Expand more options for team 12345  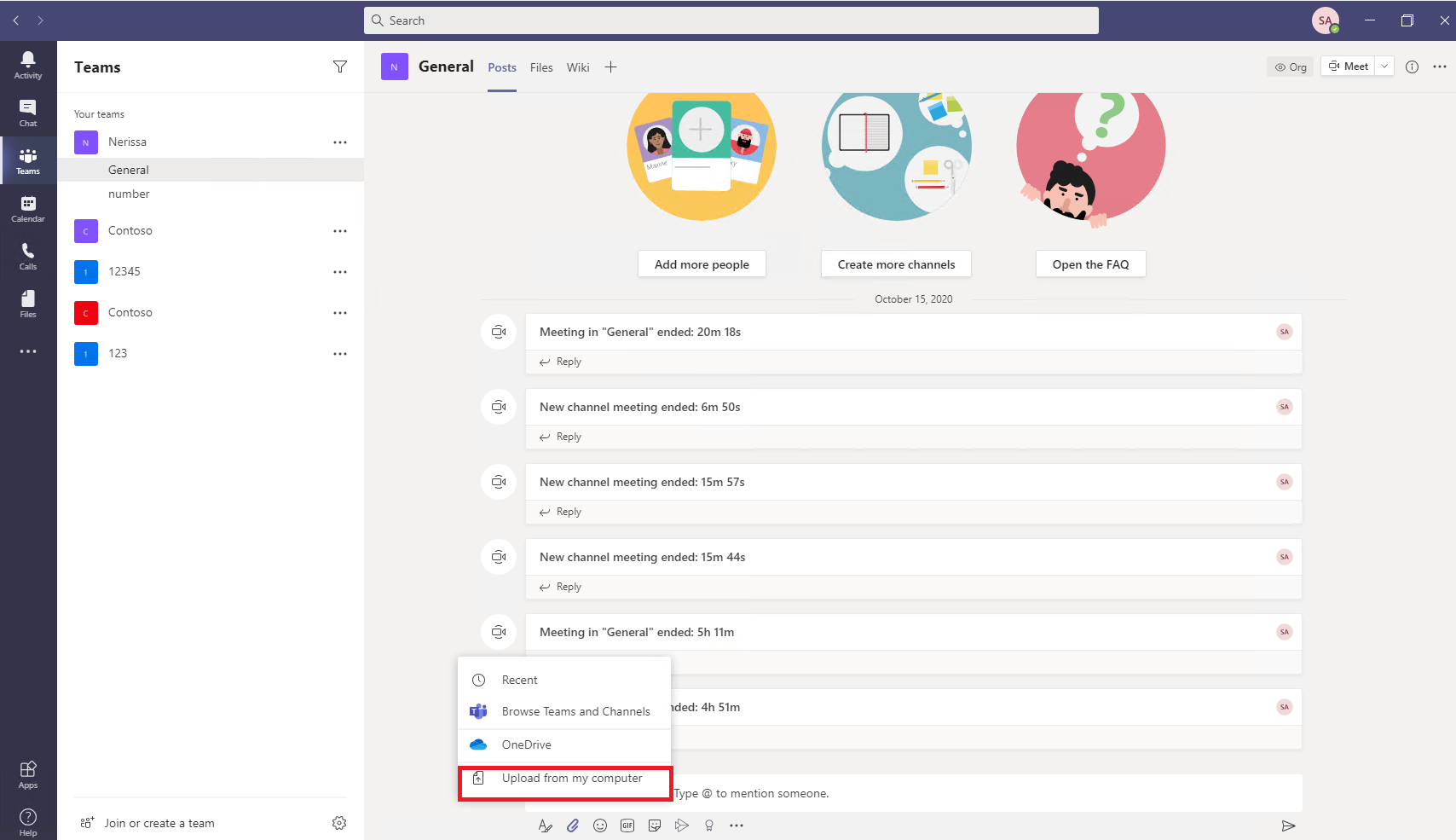point(340,271)
